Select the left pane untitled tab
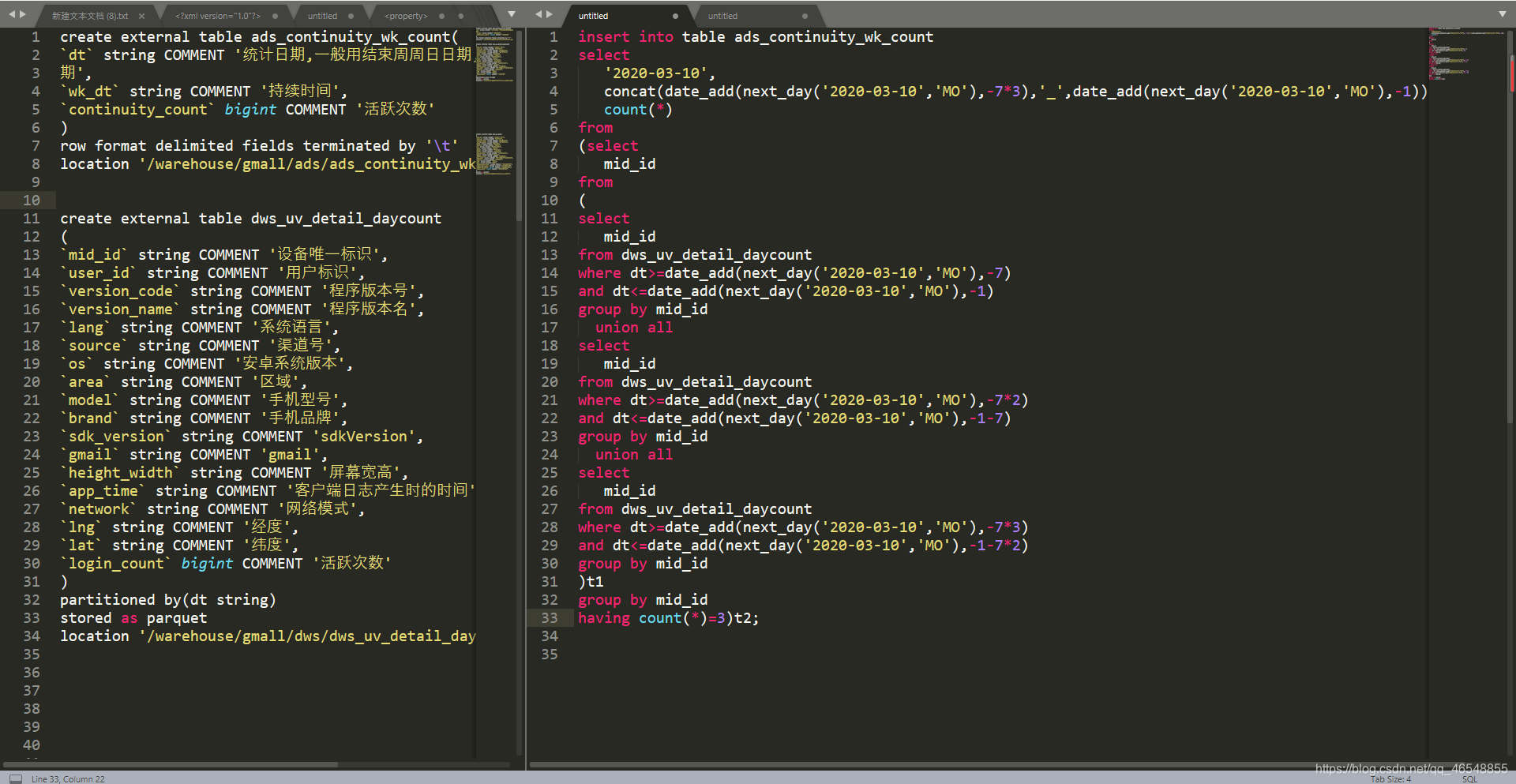1516x784 pixels. [322, 16]
